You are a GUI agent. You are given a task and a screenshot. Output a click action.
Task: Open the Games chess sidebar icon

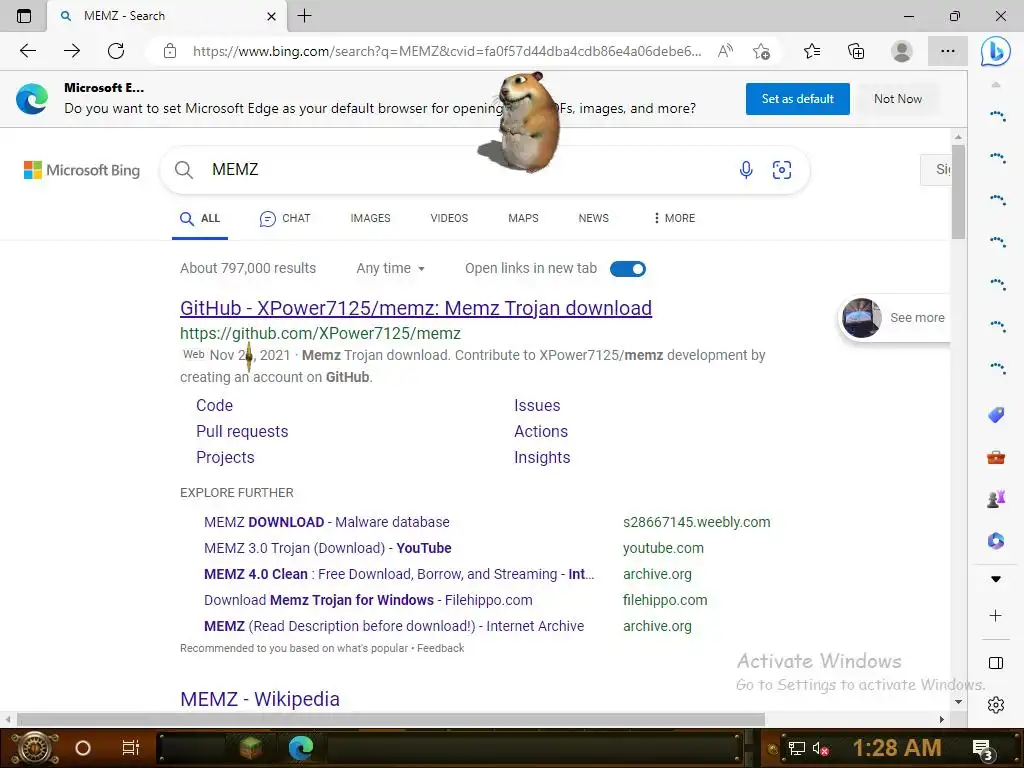pyautogui.click(x=996, y=499)
